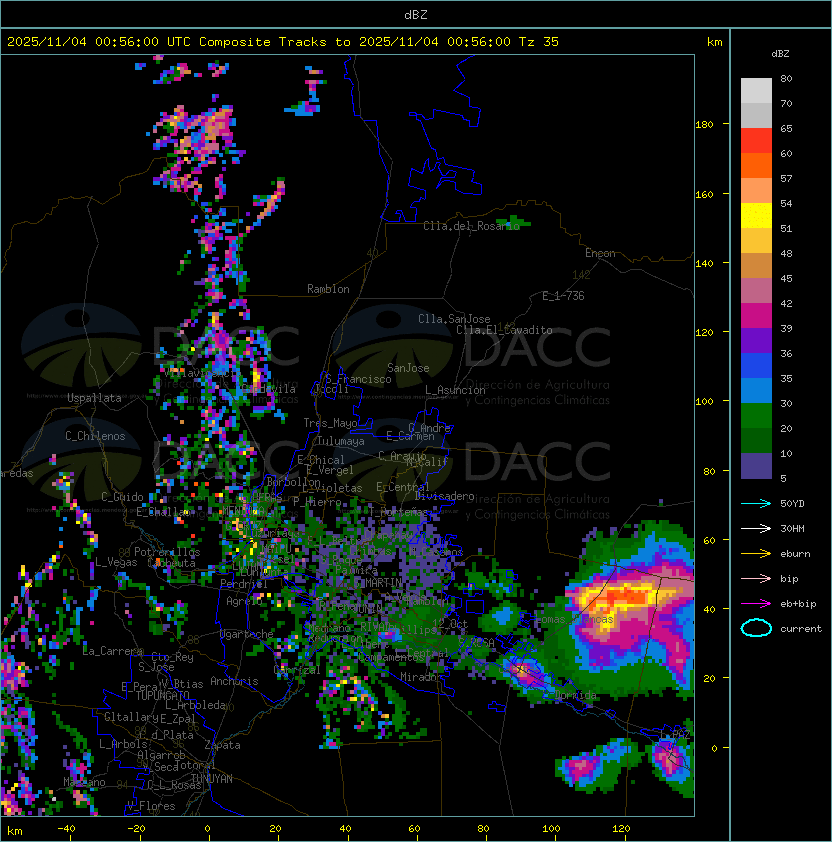Select the slate-violet bottom legend swatch
This screenshot has width=832, height=842.
[756, 466]
